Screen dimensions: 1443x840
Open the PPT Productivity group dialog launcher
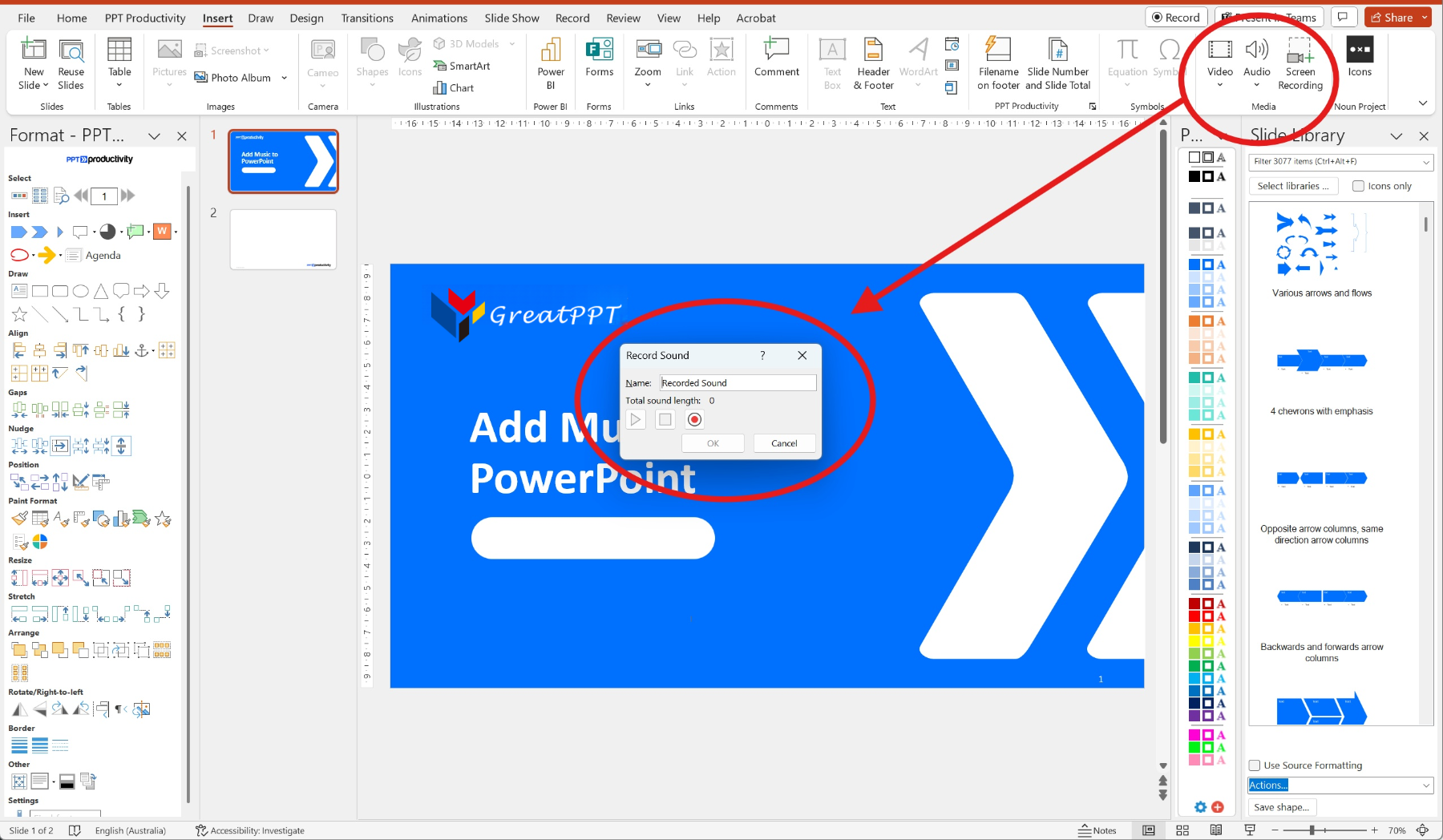pos(1092,106)
